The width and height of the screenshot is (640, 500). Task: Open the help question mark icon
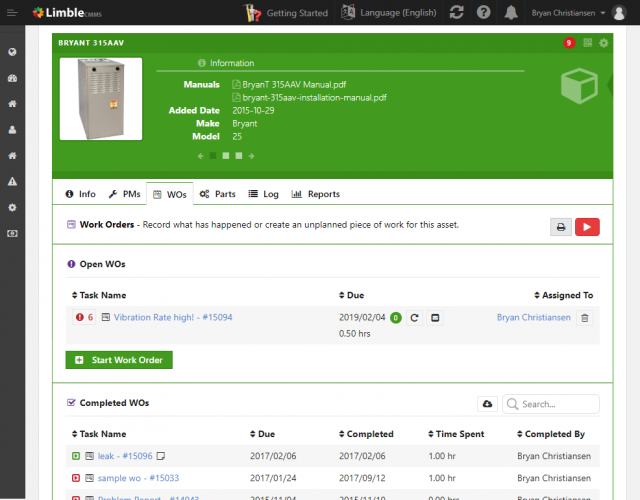click(x=484, y=13)
